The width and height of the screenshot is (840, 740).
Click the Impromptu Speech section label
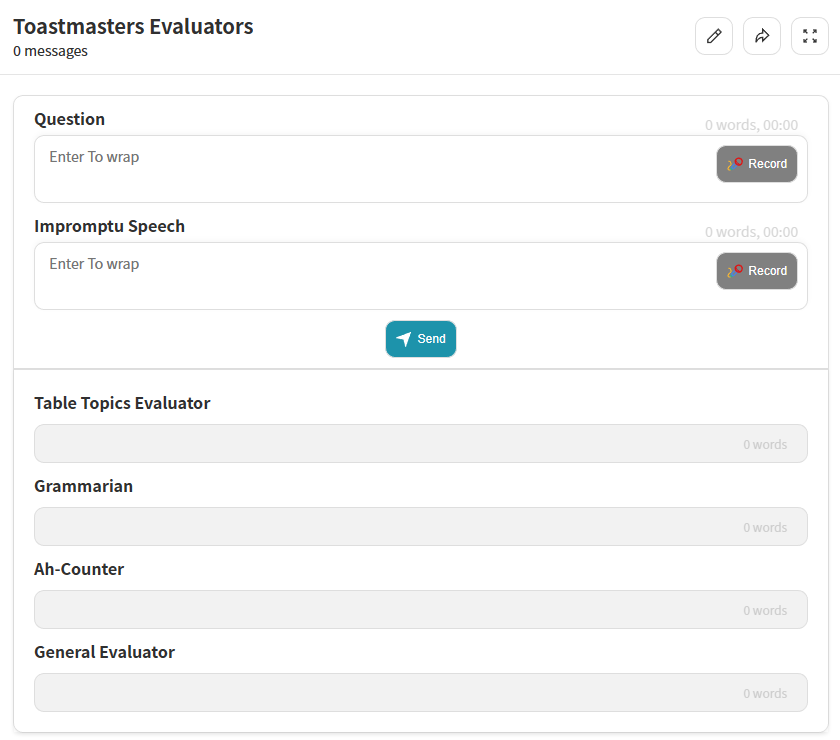(110, 226)
